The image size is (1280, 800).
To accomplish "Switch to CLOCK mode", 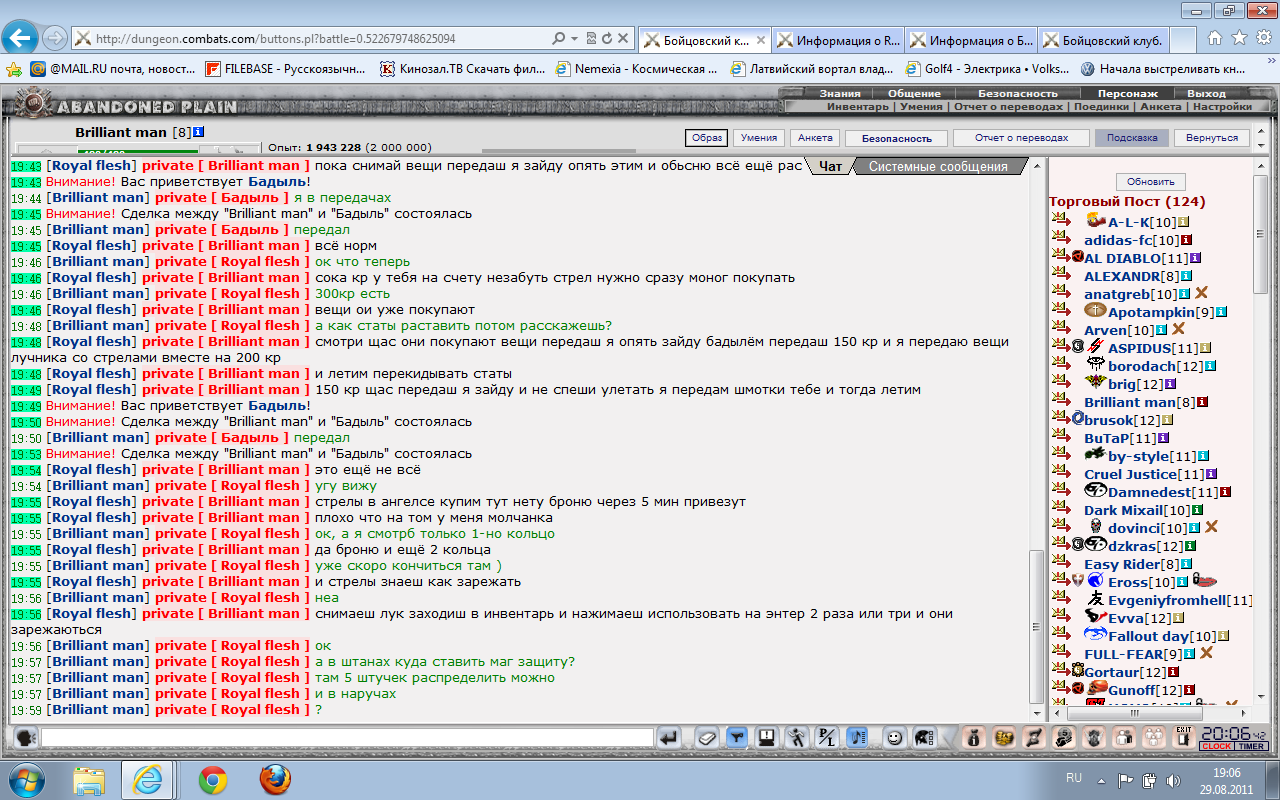I will [1217, 746].
